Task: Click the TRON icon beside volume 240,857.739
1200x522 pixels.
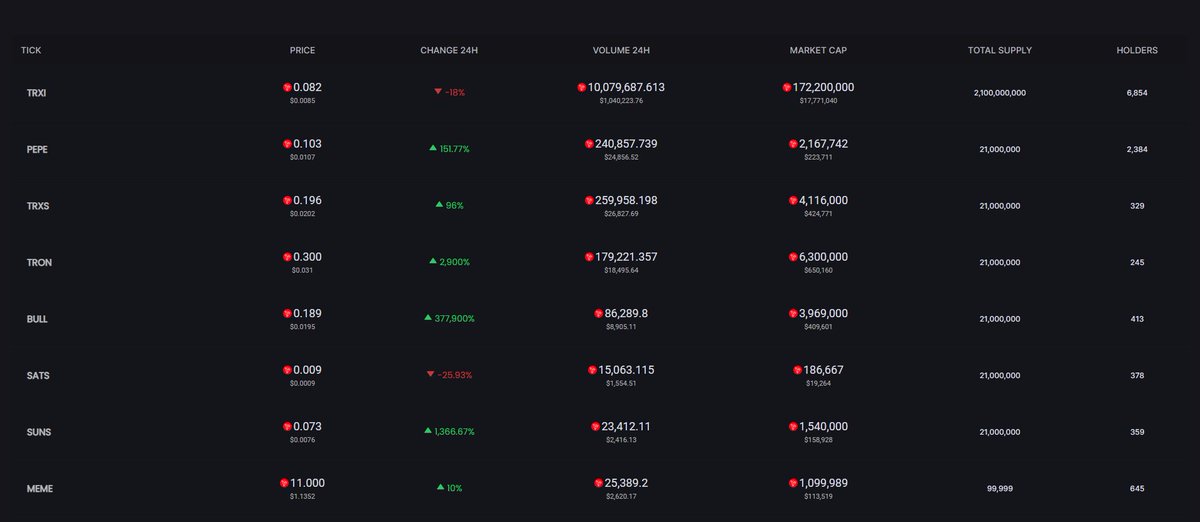Action: click(x=589, y=144)
